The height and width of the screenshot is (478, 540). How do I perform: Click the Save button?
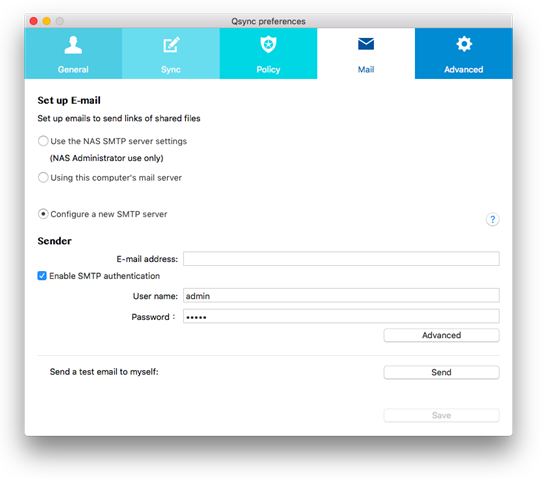point(442,415)
